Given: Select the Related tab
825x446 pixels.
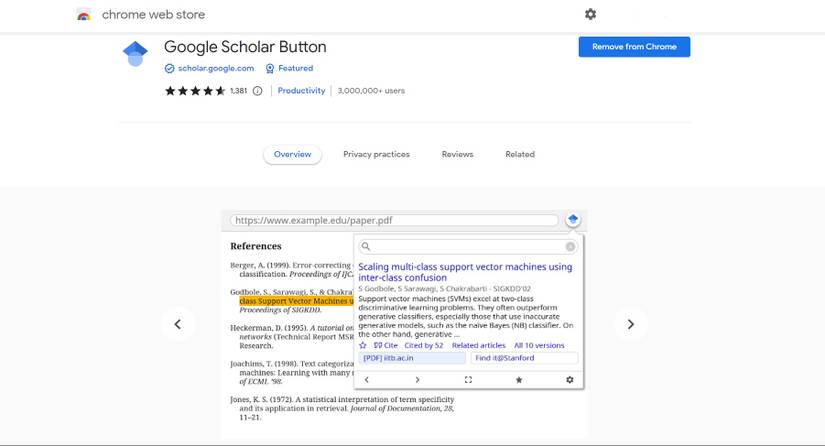Looking at the screenshot, I should [520, 155].
